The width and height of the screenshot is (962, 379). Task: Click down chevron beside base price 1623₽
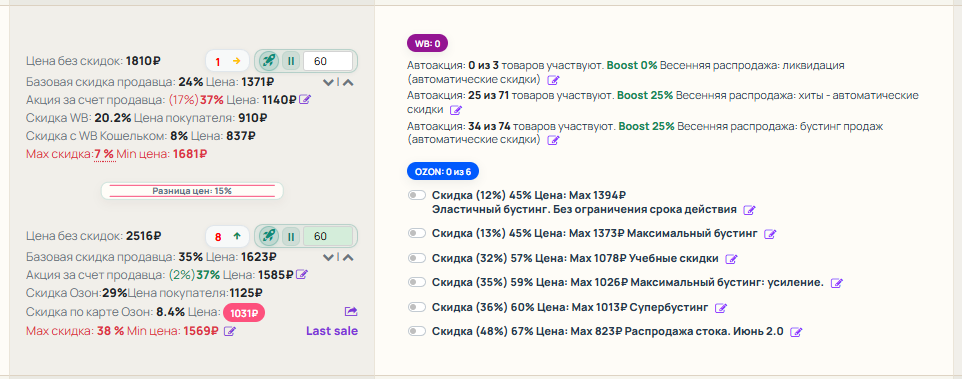[329, 257]
